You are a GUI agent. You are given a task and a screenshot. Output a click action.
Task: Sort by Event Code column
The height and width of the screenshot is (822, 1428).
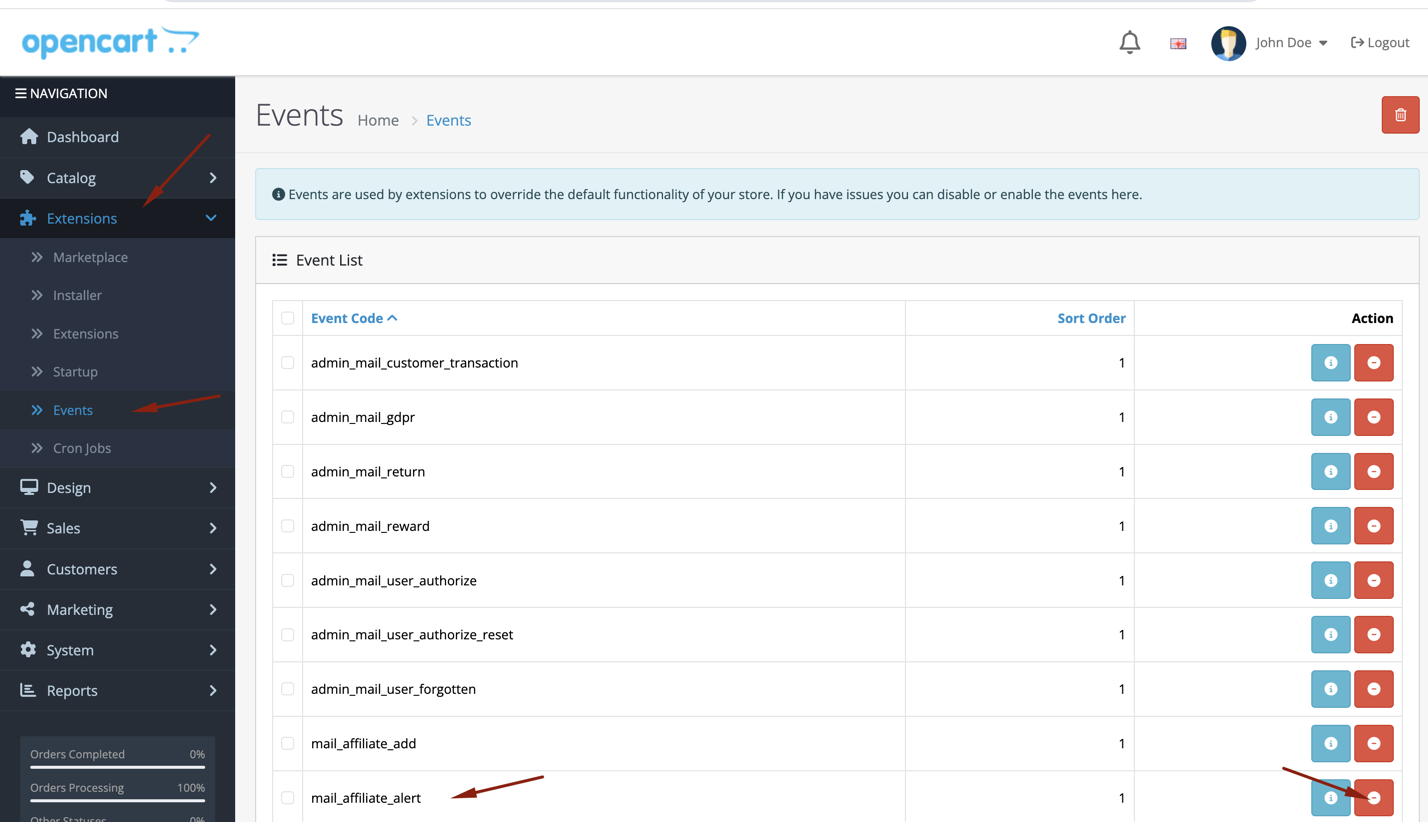pos(354,318)
